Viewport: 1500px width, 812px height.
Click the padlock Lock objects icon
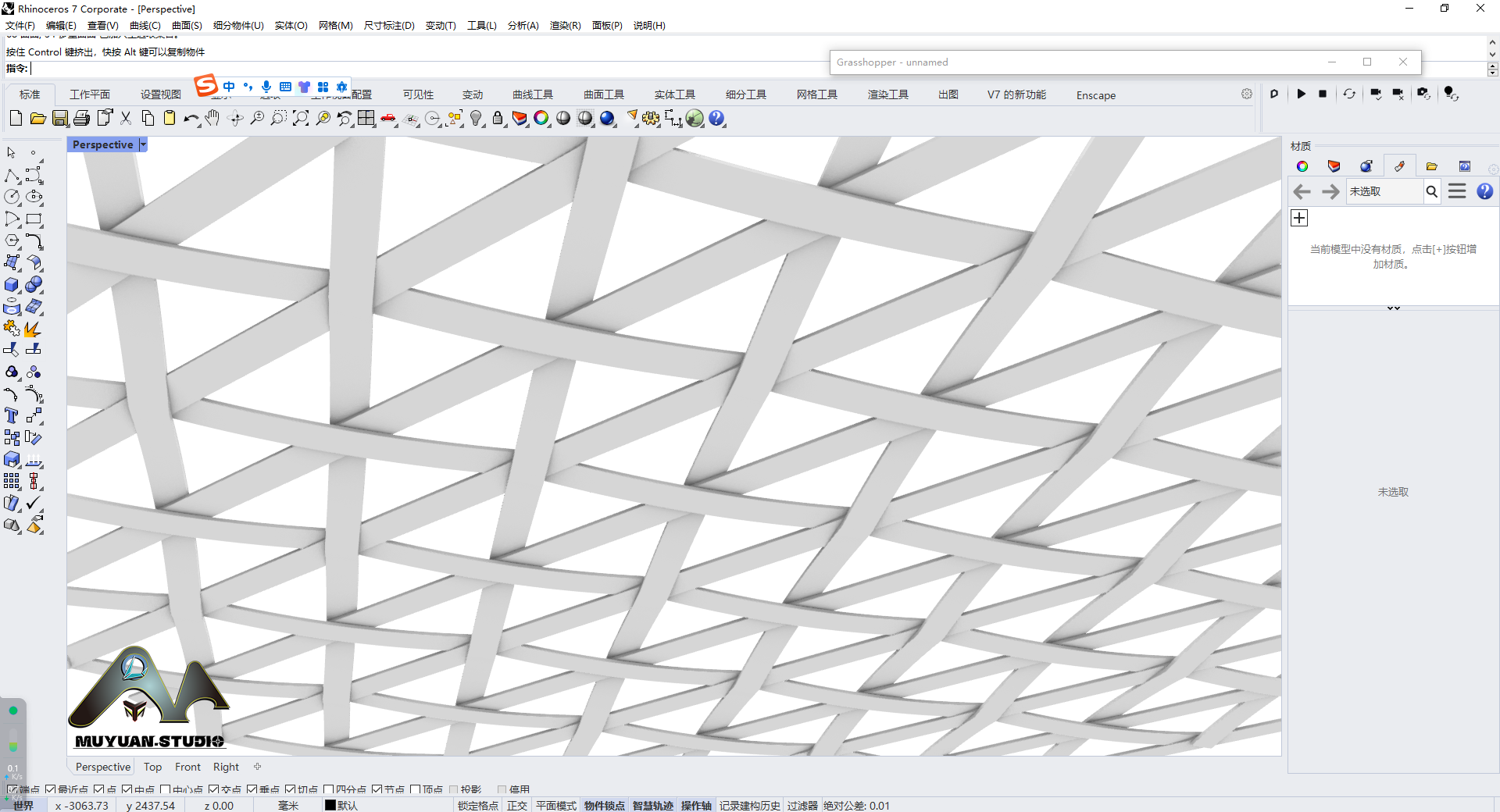point(498,118)
